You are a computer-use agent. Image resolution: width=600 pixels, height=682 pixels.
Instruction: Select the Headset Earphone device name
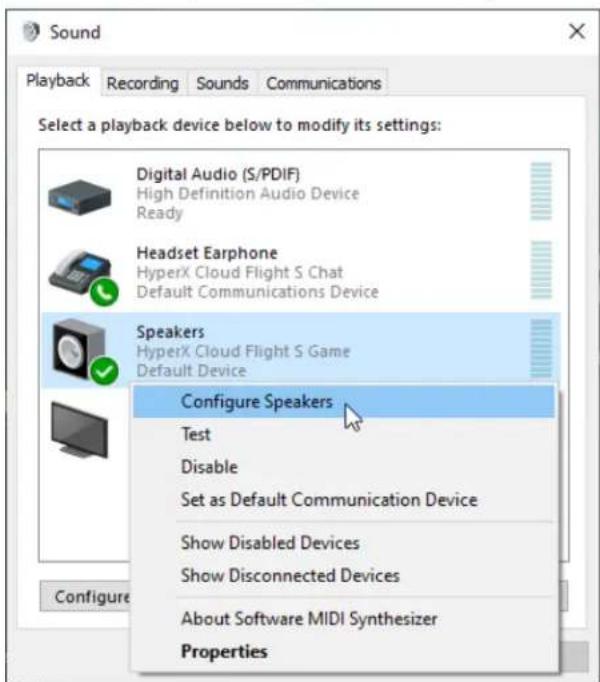click(x=207, y=253)
